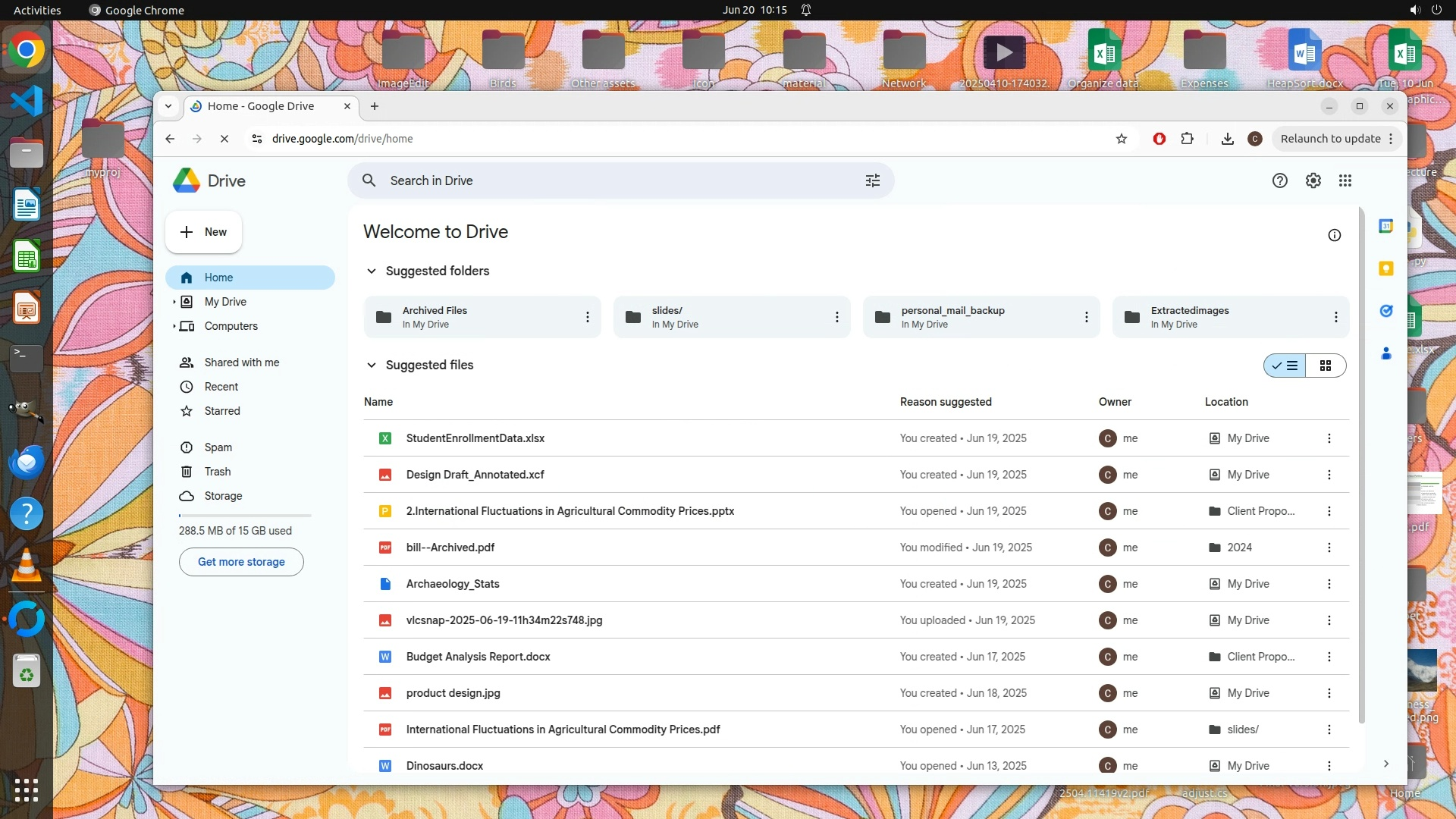The image size is (1456, 819).
Task: Open advanced search filter options icon
Action: 872,180
